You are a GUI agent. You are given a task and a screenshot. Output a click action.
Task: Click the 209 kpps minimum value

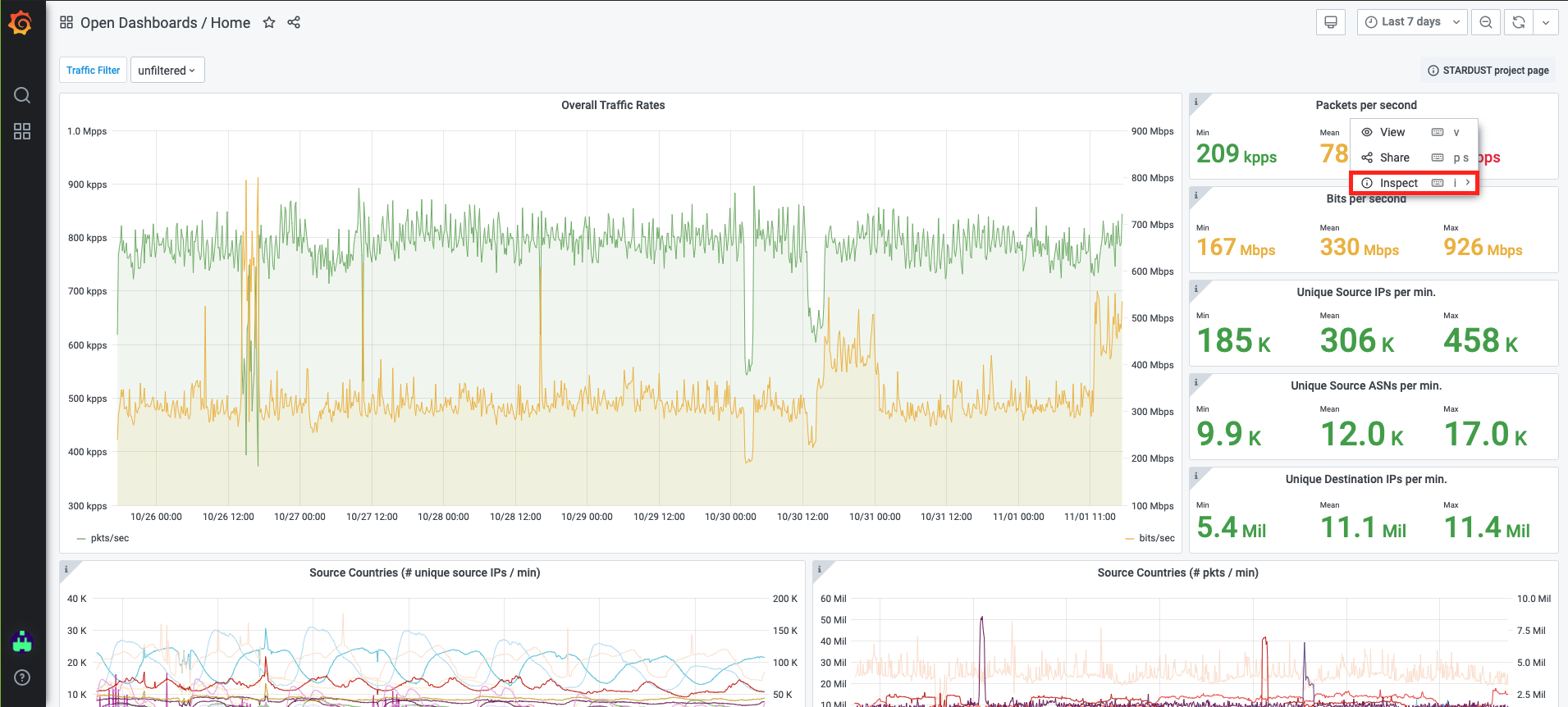click(x=1237, y=153)
